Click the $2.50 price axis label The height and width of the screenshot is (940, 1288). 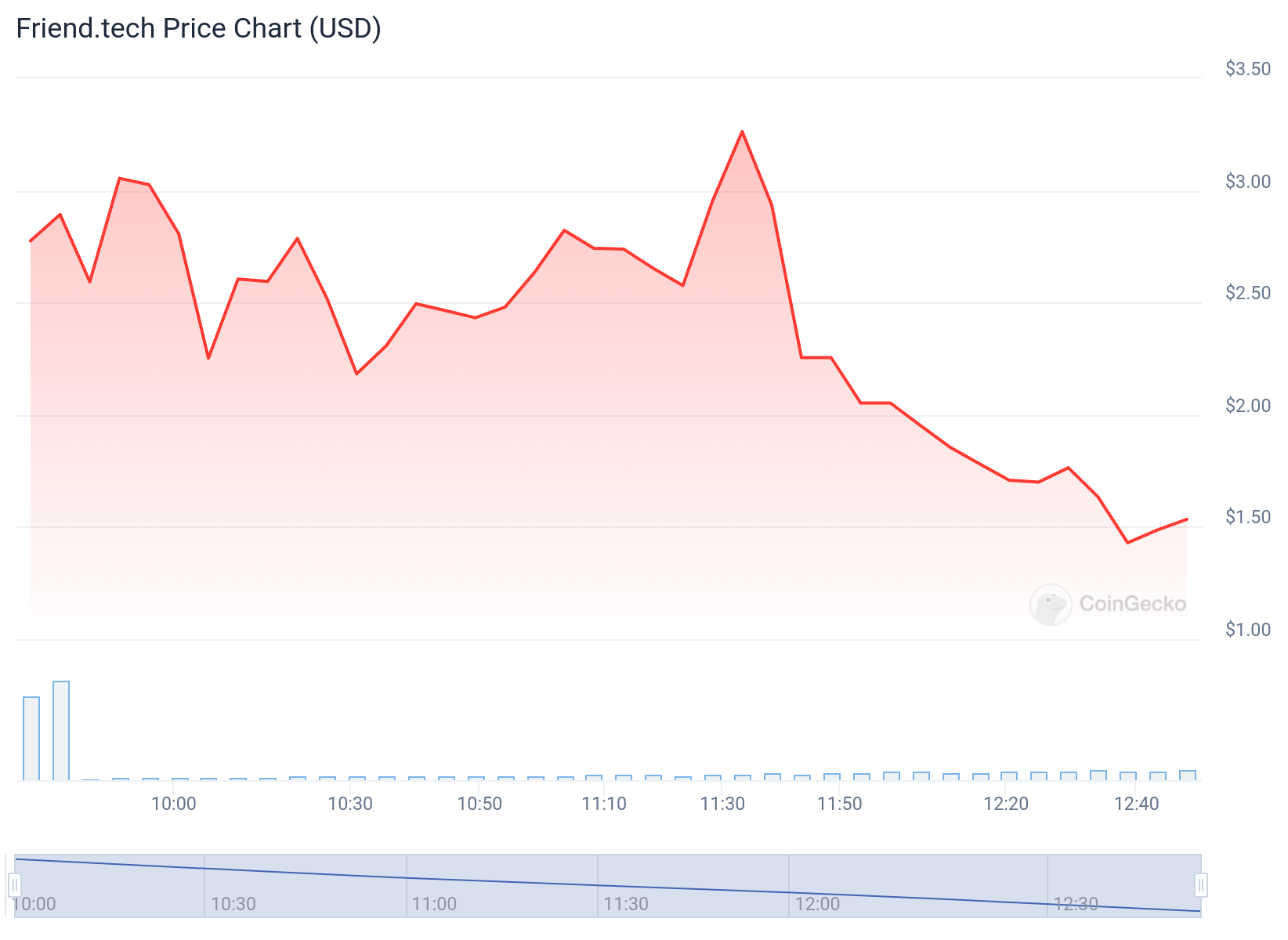click(x=1248, y=293)
